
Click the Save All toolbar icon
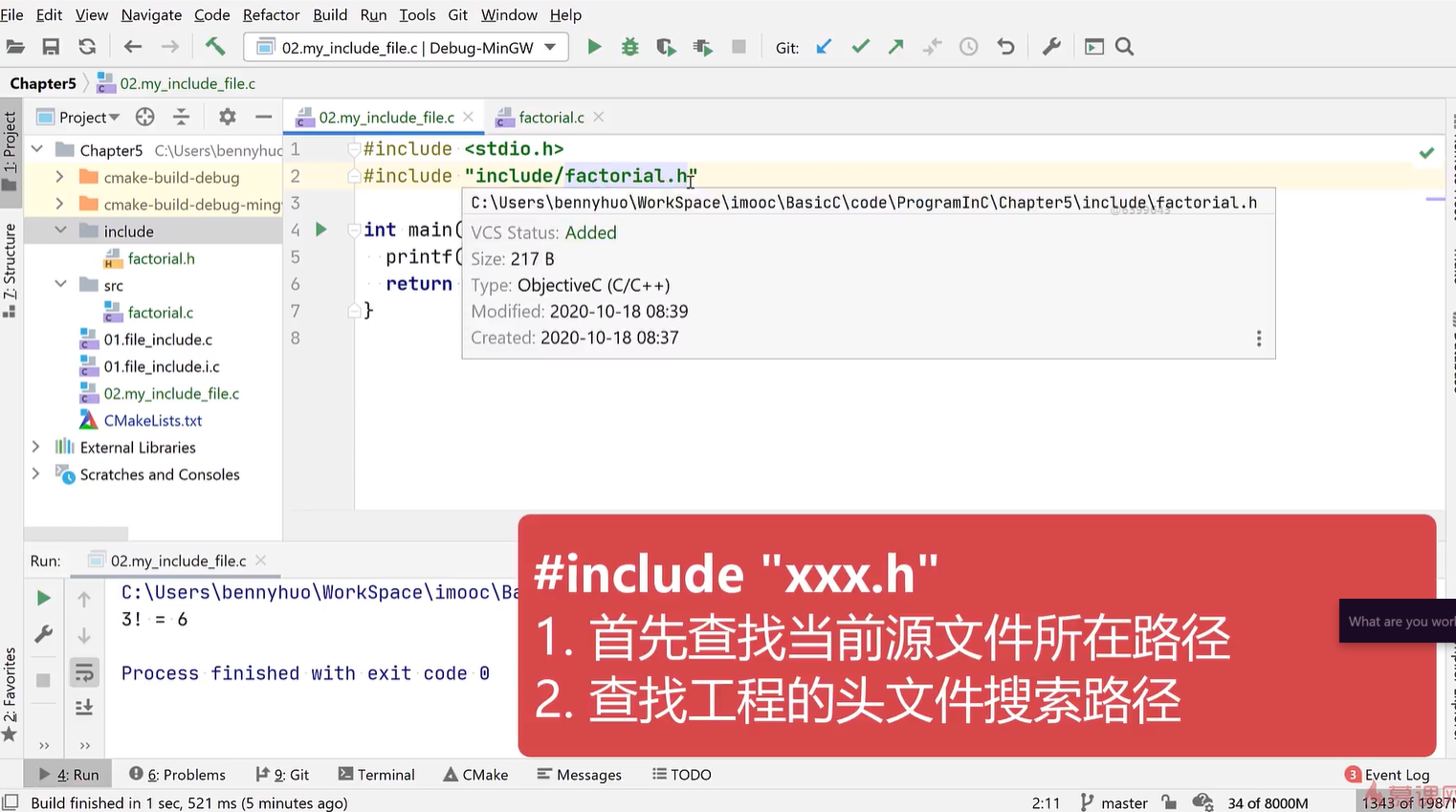(x=51, y=47)
